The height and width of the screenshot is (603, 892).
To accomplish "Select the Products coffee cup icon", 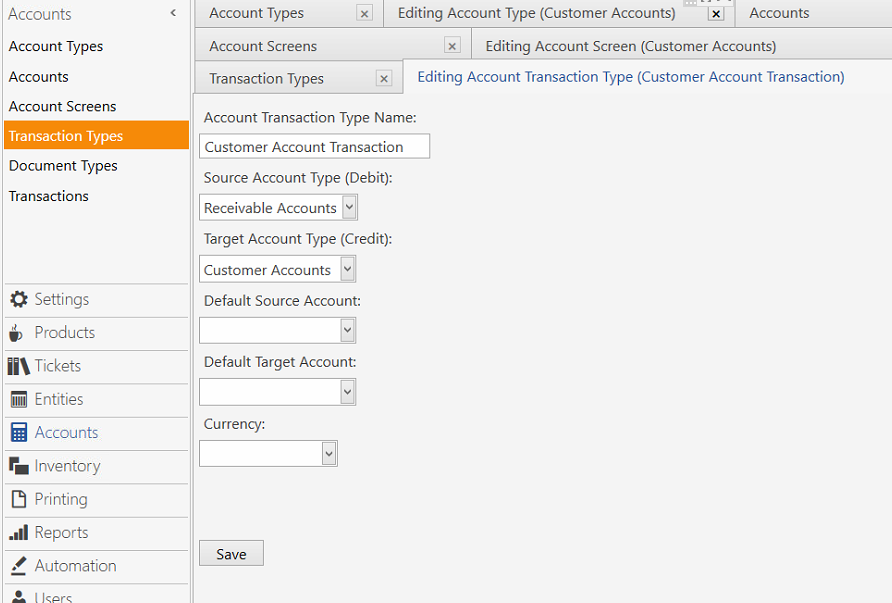I will (x=16, y=332).
